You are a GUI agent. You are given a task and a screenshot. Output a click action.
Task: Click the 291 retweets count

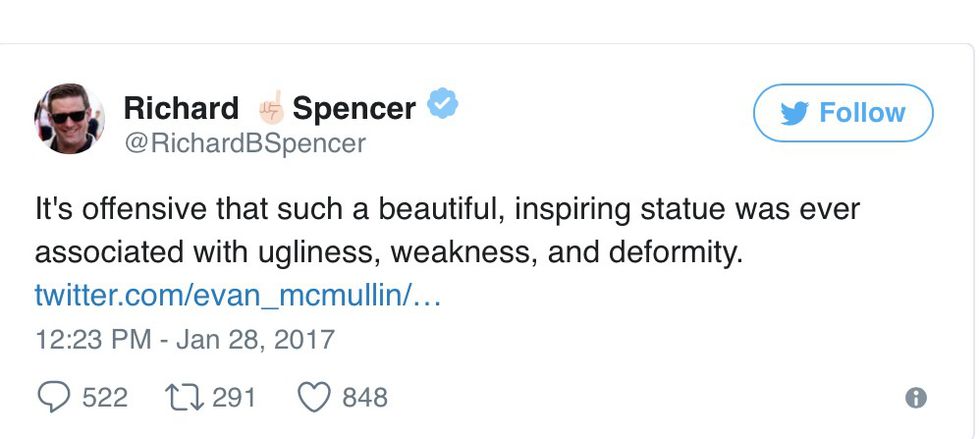pyautogui.click(x=234, y=398)
